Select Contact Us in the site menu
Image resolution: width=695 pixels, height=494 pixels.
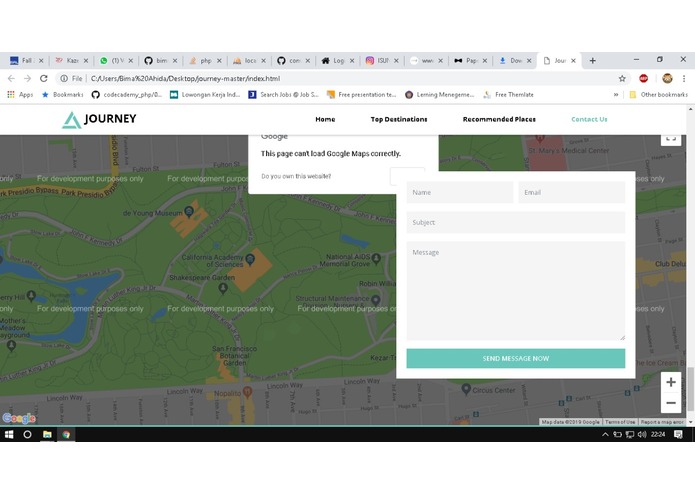pos(589,119)
